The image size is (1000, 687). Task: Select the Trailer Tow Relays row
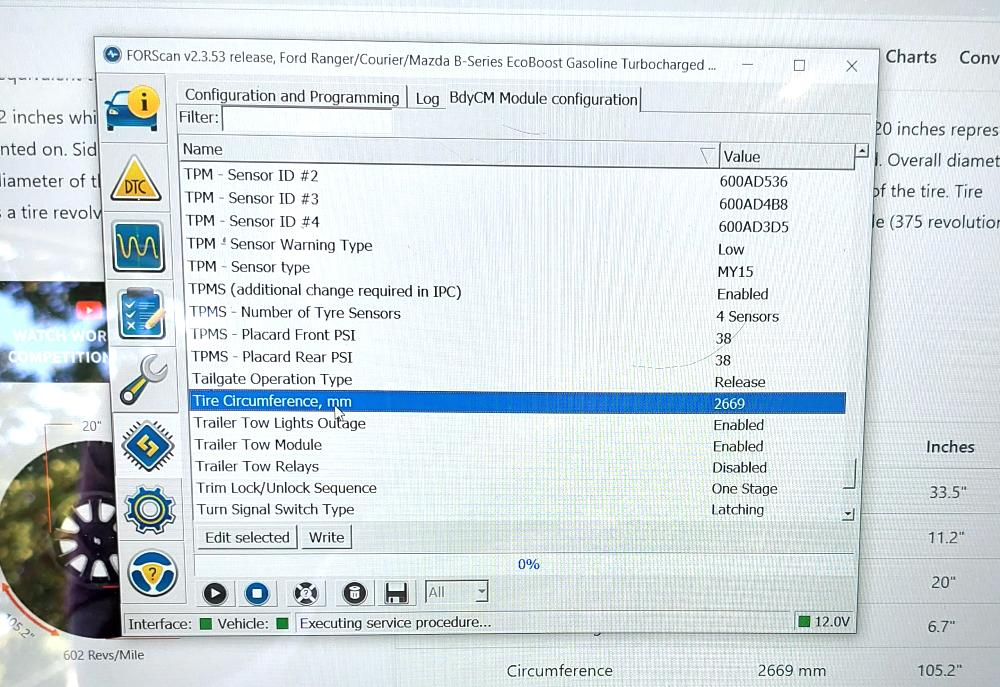tap(519, 467)
